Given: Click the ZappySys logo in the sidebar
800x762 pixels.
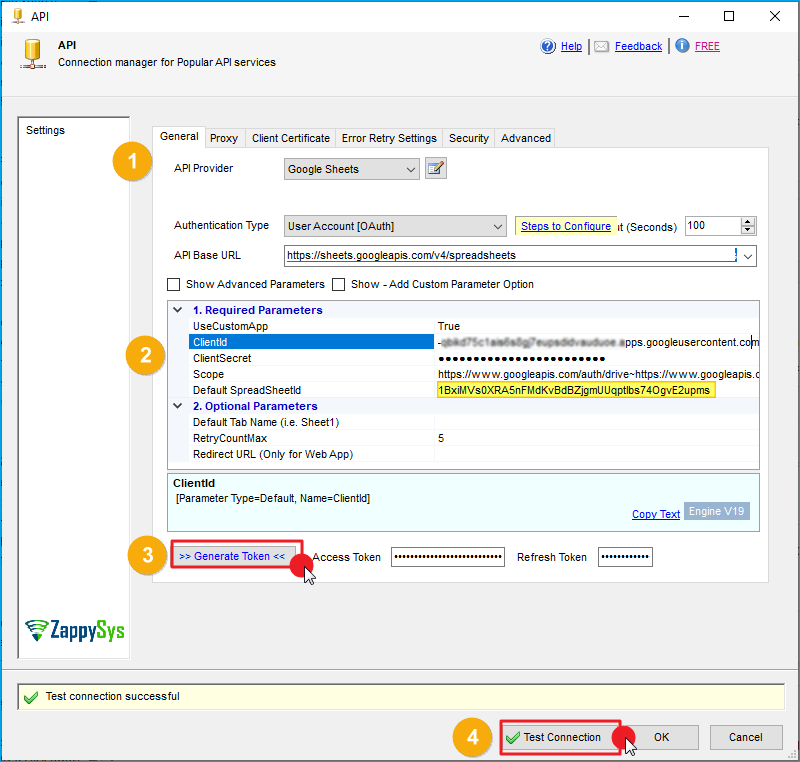Looking at the screenshot, I should click(x=75, y=630).
